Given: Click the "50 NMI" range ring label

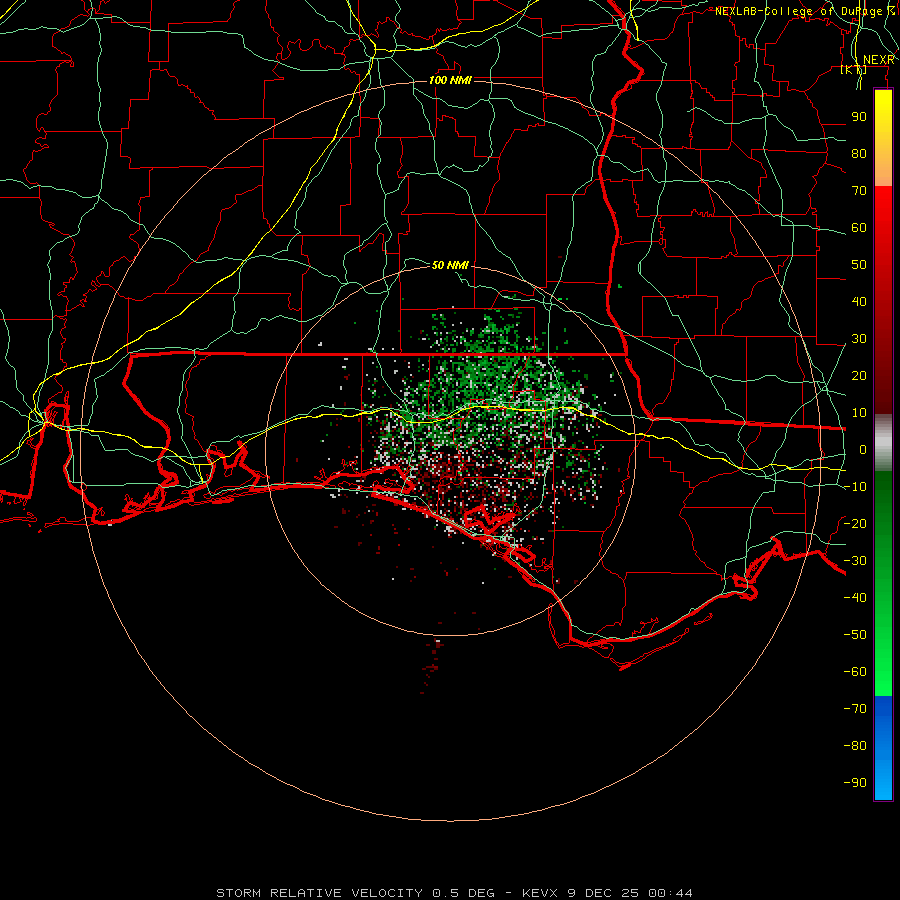Looking at the screenshot, I should click(x=450, y=265).
